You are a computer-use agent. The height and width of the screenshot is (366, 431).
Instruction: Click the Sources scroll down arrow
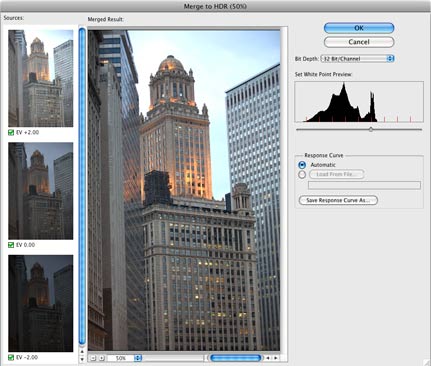click(x=82, y=359)
